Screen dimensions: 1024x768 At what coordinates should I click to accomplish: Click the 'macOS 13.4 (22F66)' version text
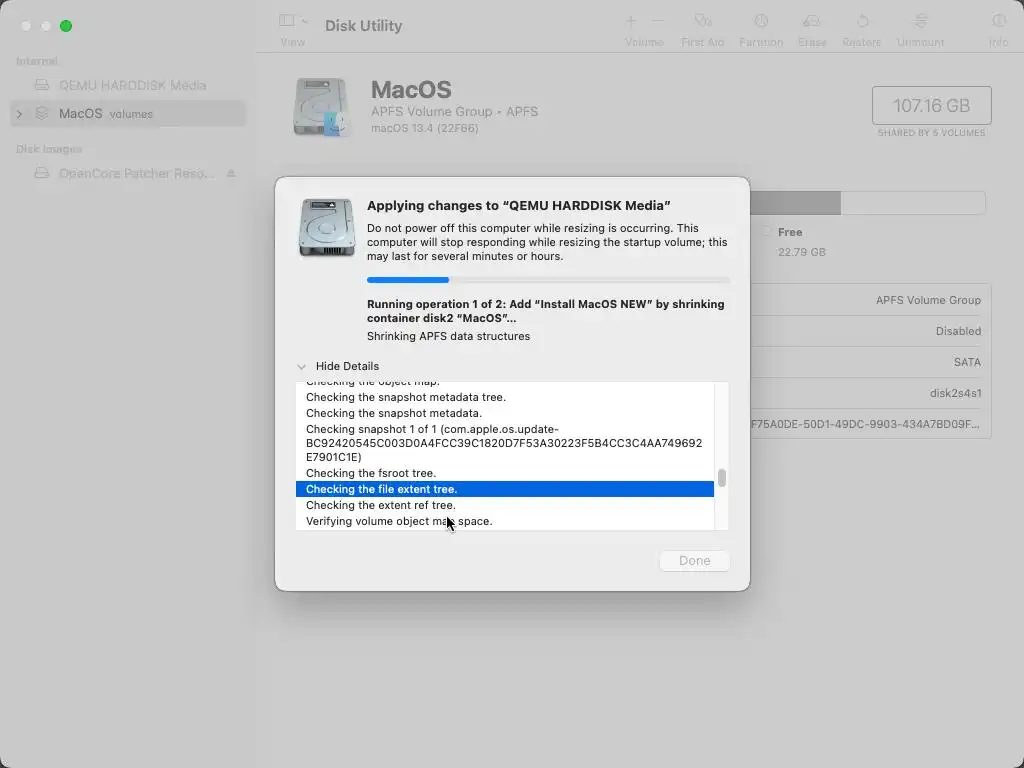(x=424, y=129)
